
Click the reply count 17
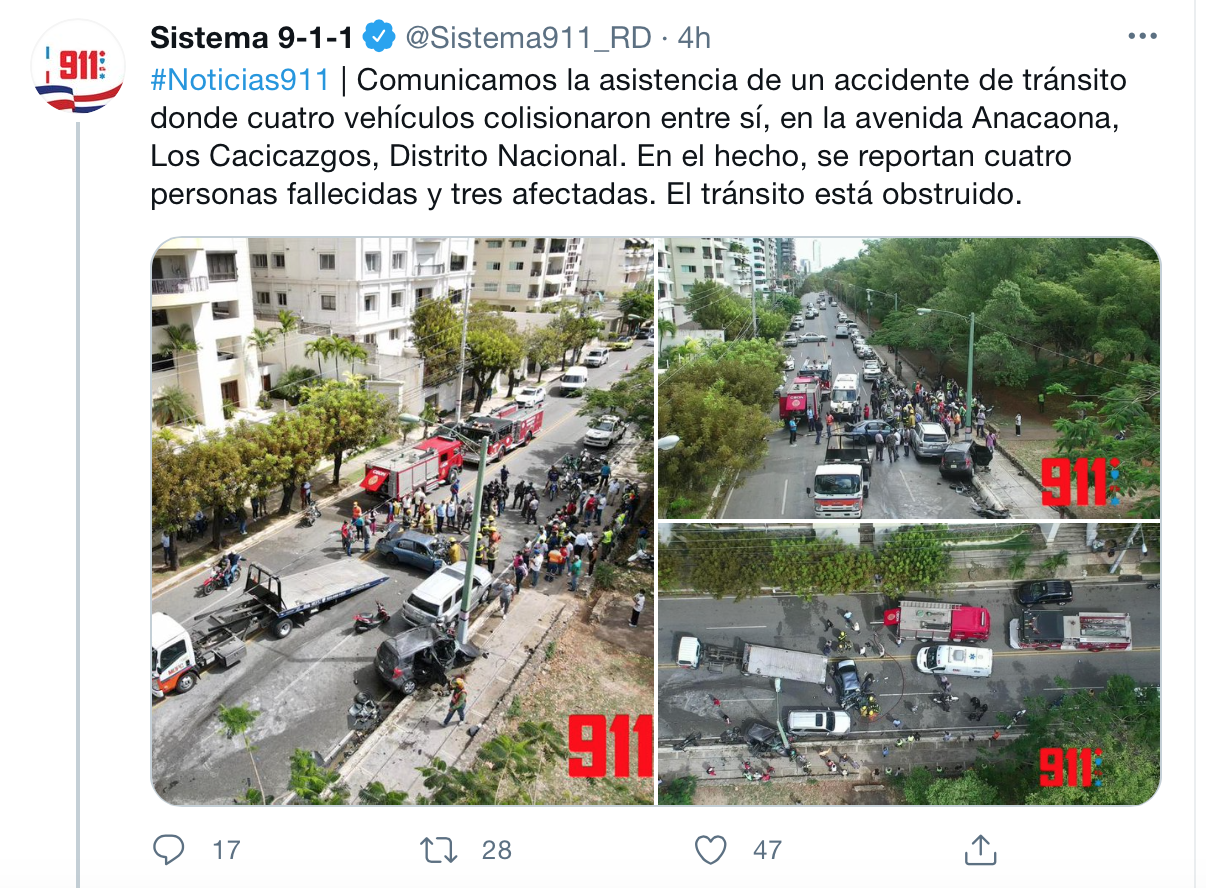[x=227, y=850]
